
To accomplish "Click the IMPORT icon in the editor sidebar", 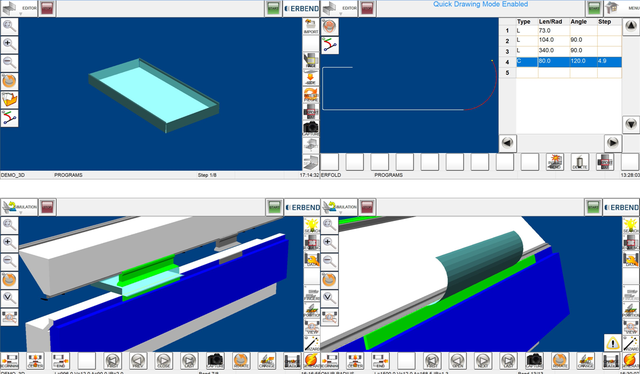I will [x=311, y=26].
